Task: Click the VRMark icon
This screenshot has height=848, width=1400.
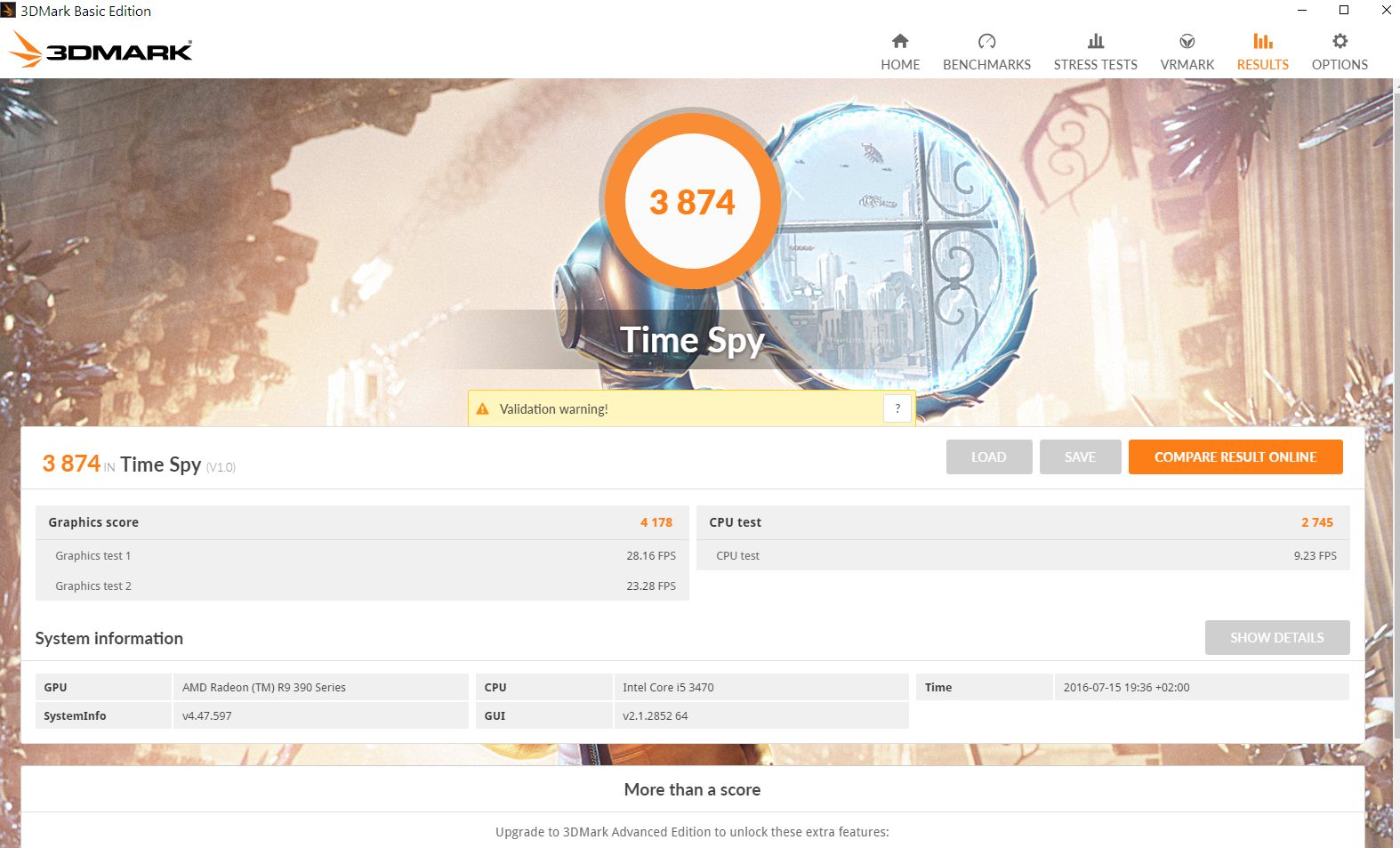Action: (x=1187, y=41)
